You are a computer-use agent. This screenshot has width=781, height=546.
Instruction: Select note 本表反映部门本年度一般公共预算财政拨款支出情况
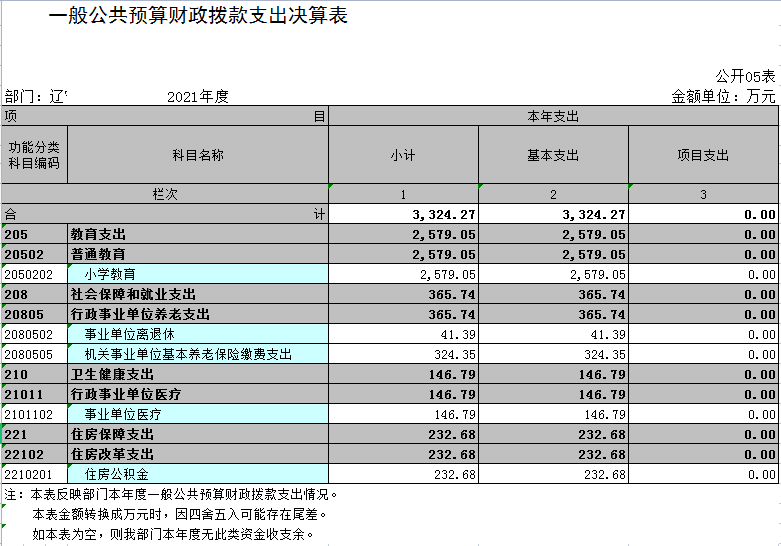coord(171,494)
